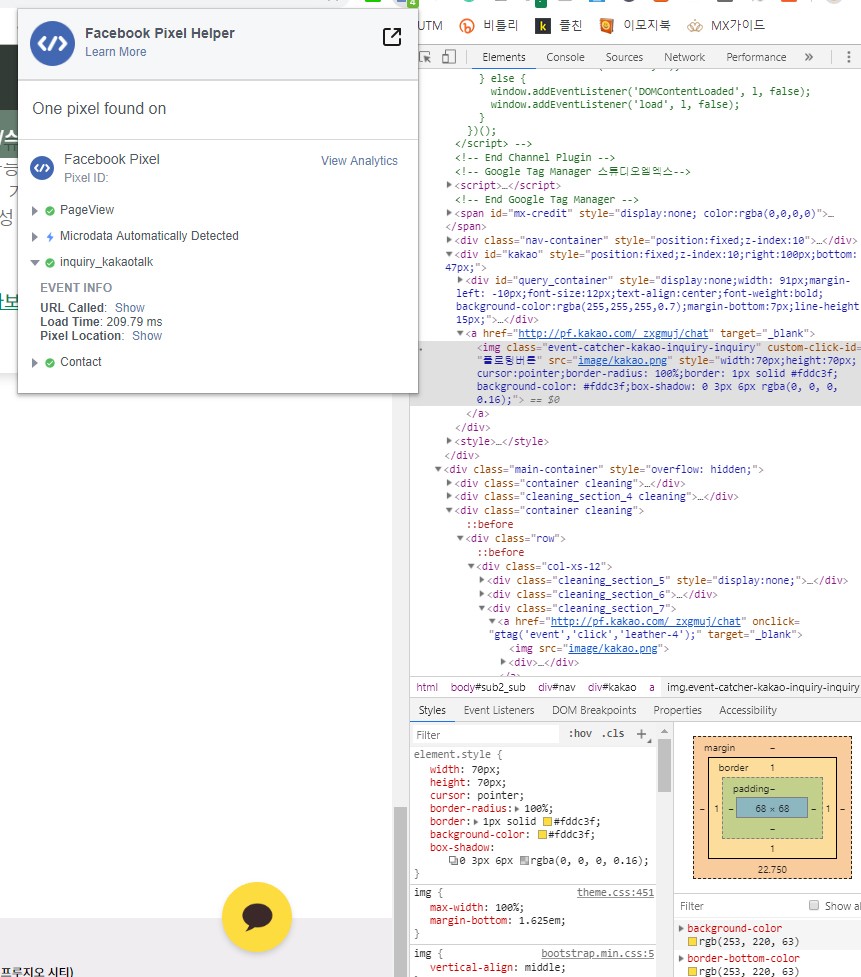Open Facebook Pixel Helper in new window icon
This screenshot has width=861, height=977.
pos(392,37)
